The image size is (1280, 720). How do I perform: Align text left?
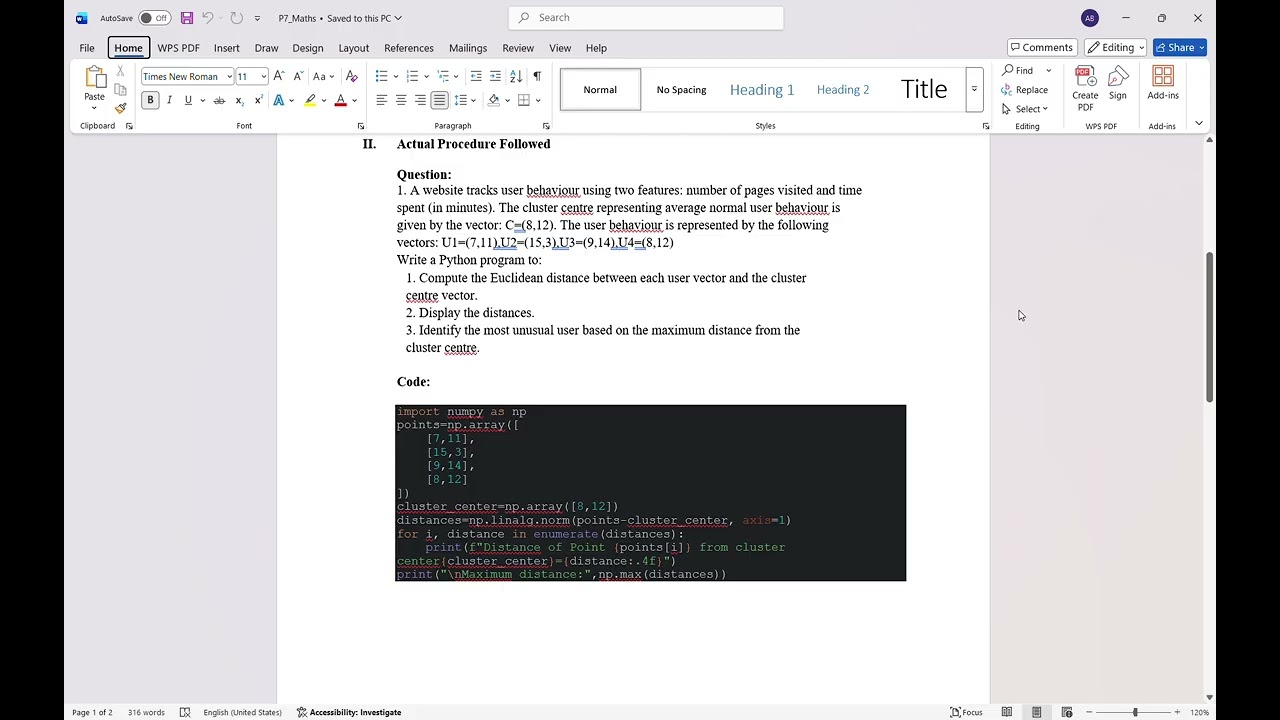[x=381, y=100]
